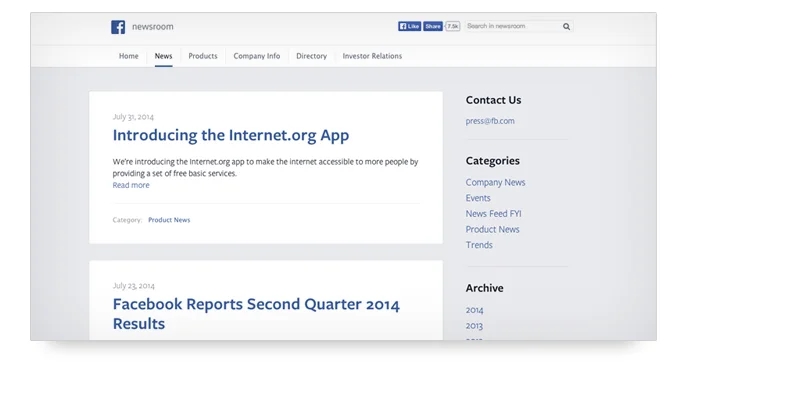The width and height of the screenshot is (800, 404).
Task: Select the News Feed FYI category
Action: coord(493,214)
